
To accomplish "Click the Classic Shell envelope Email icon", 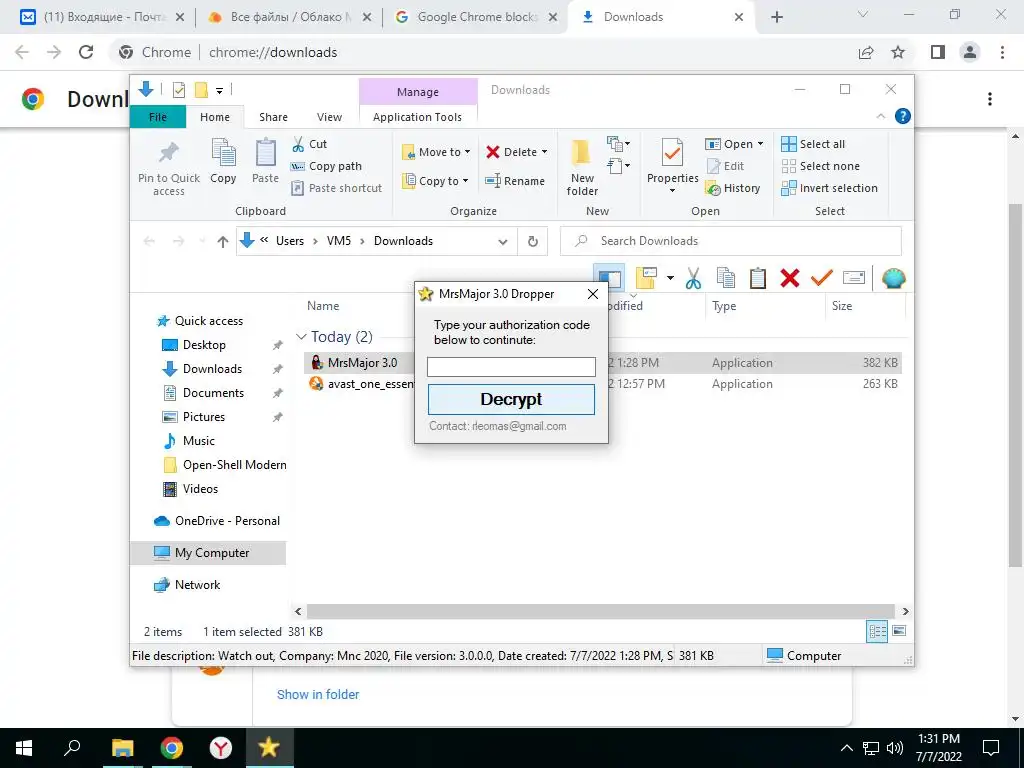I will (854, 278).
